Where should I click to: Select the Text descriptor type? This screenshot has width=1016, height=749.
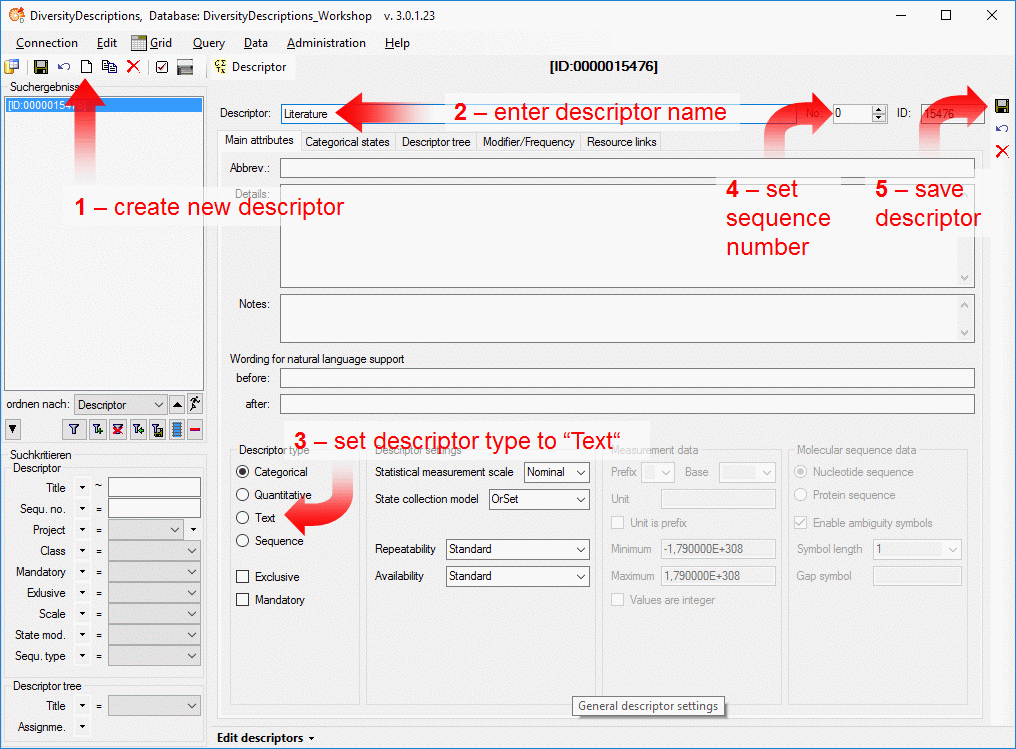242,518
